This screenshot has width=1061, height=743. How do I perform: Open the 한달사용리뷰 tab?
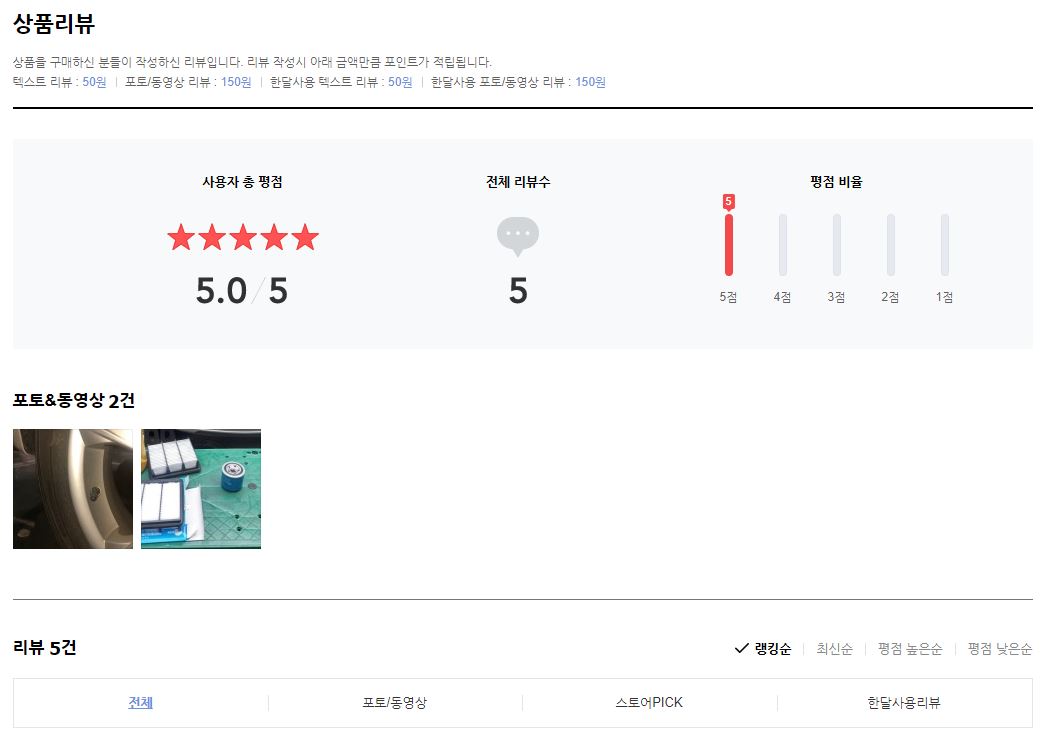(x=905, y=703)
